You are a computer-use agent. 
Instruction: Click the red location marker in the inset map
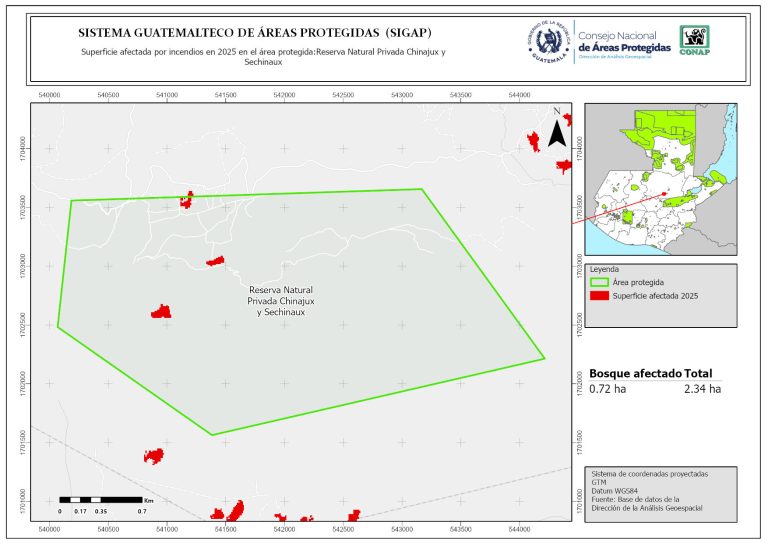tap(664, 196)
